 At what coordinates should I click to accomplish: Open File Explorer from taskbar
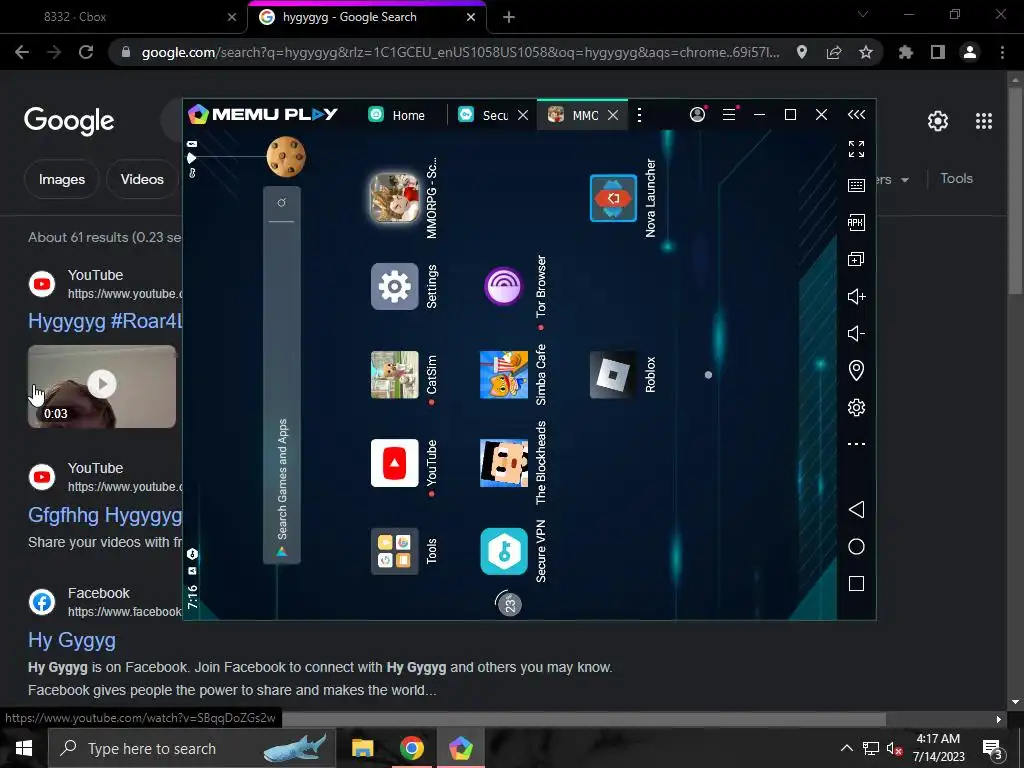pyautogui.click(x=362, y=748)
